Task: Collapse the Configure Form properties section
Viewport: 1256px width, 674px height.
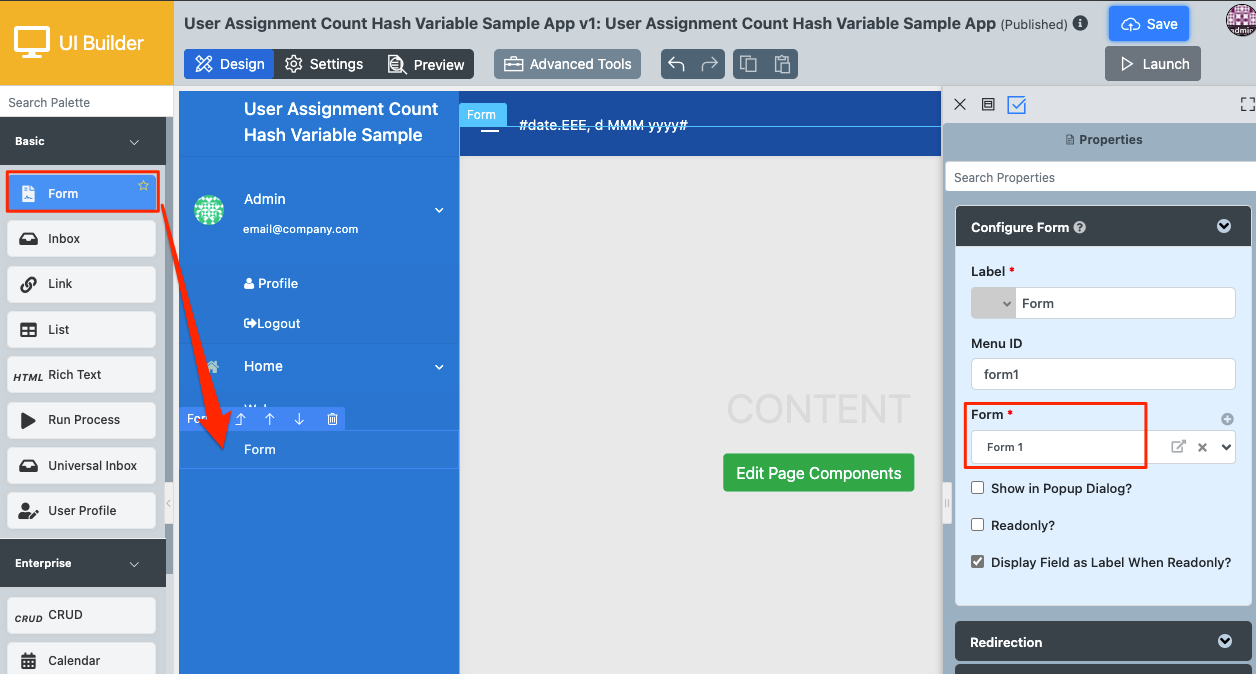Action: coord(1224,227)
